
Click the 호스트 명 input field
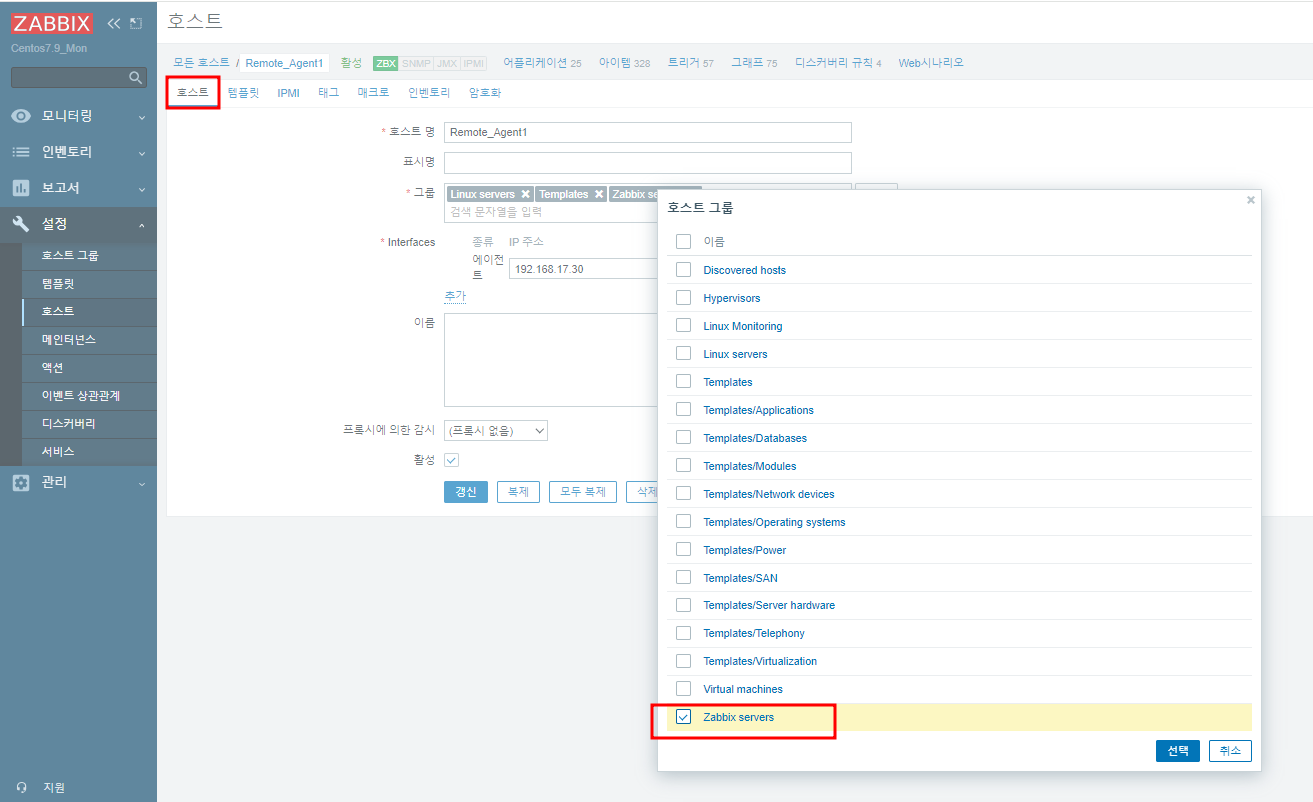pyautogui.click(x=648, y=132)
